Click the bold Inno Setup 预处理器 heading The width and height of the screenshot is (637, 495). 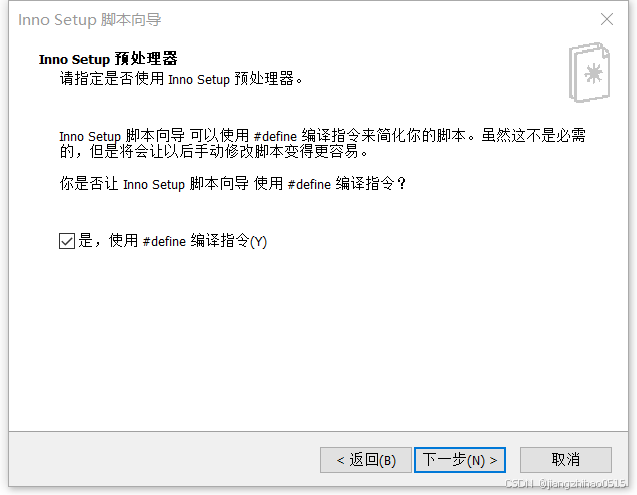tap(108, 59)
